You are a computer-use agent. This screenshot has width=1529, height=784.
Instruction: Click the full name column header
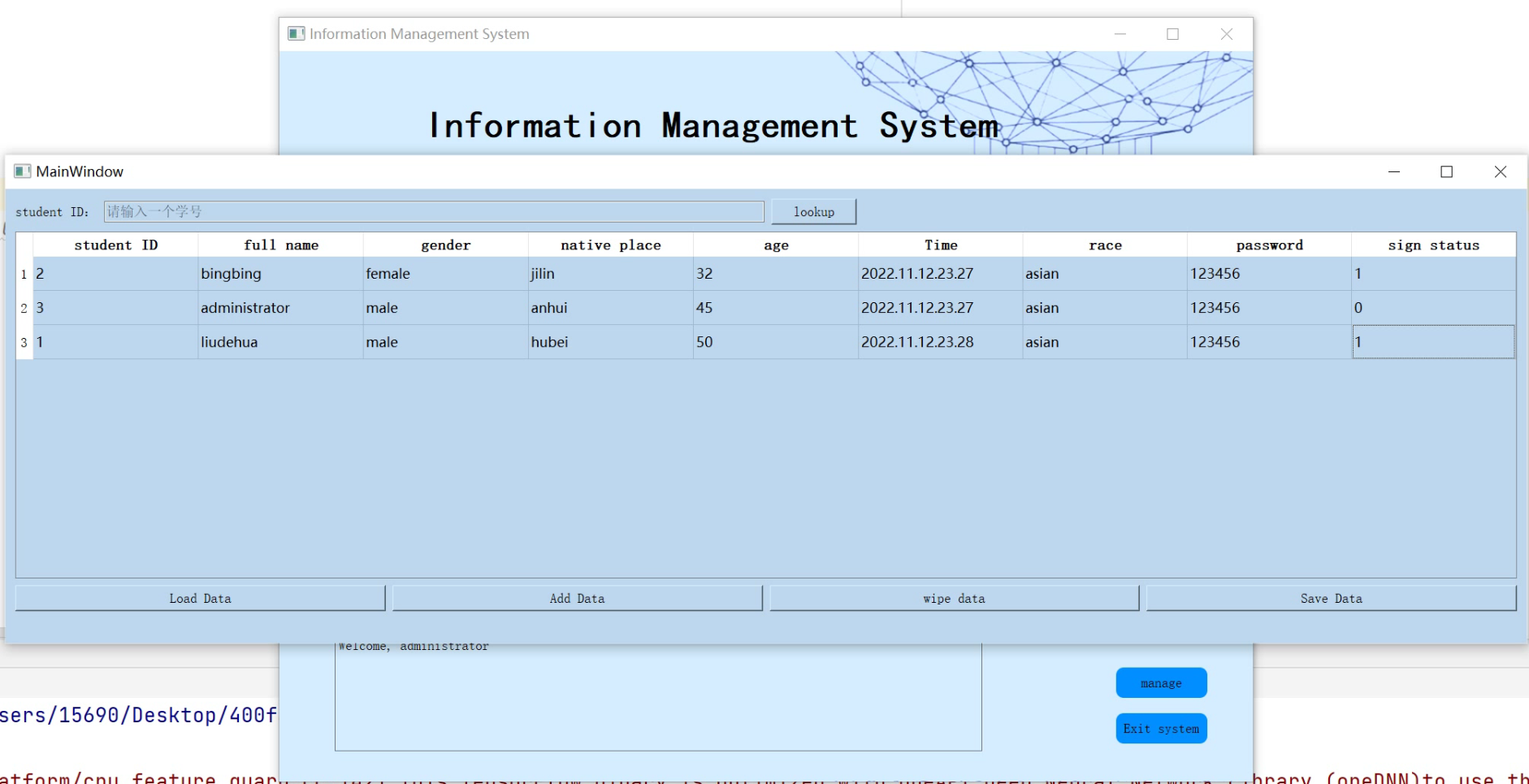point(280,245)
